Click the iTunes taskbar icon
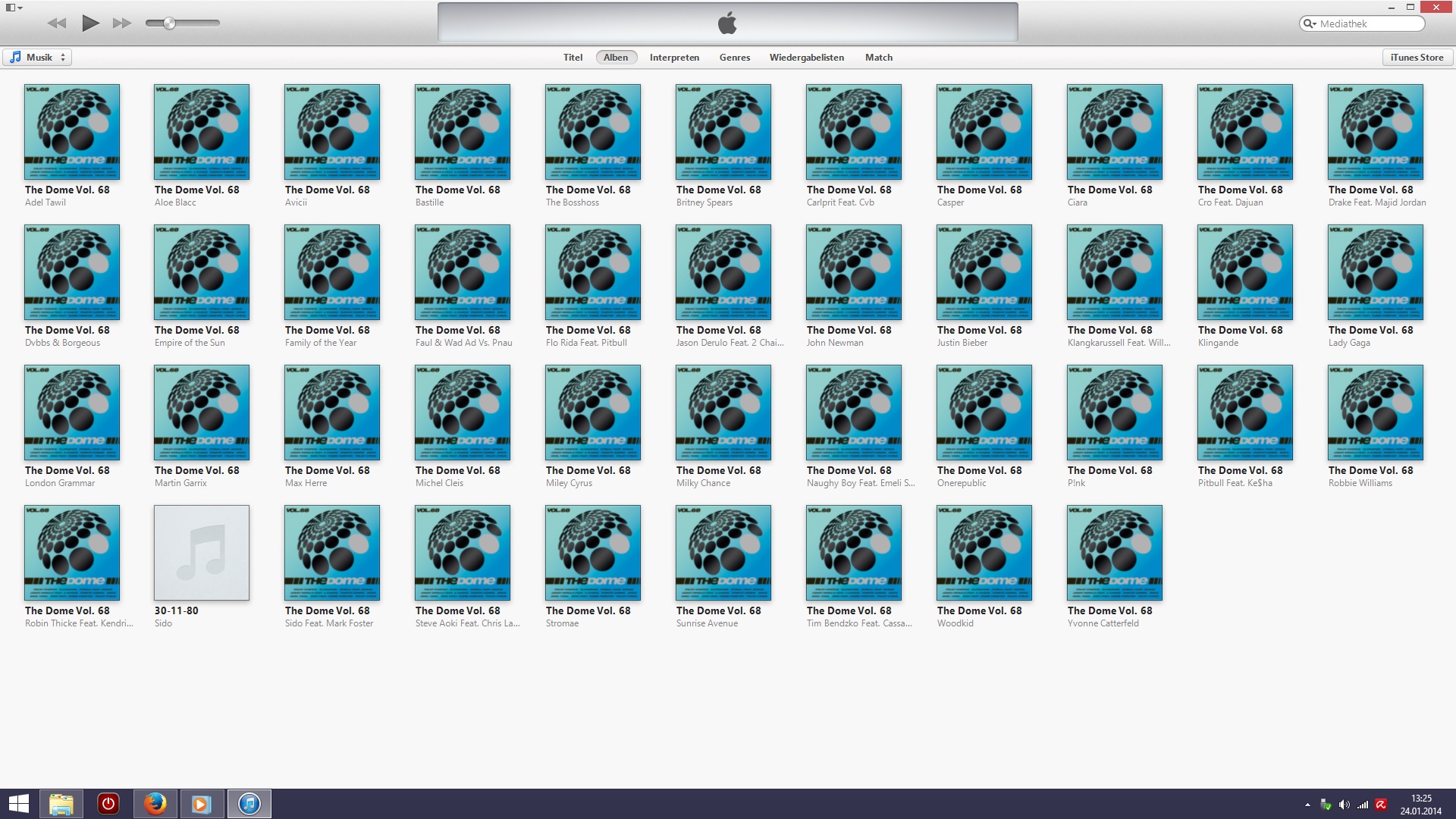This screenshot has height=819, width=1456. (x=249, y=804)
